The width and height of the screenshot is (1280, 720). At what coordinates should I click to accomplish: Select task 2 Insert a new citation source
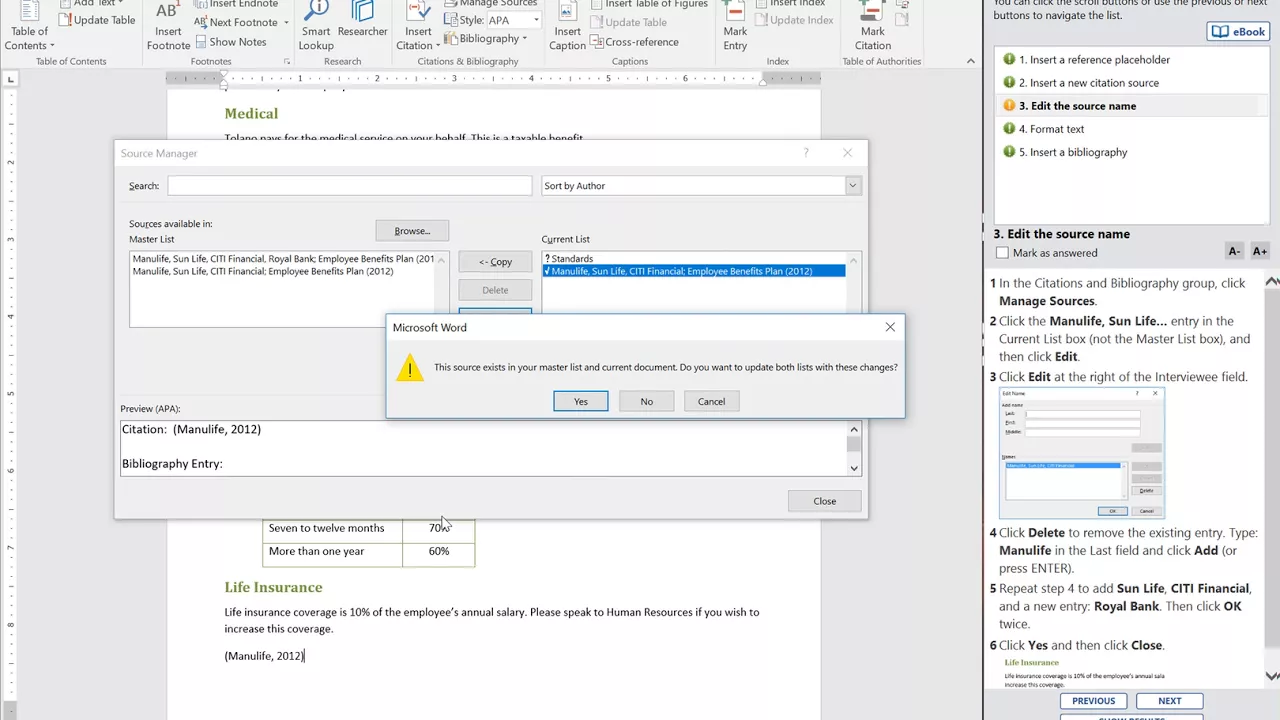1088,83
